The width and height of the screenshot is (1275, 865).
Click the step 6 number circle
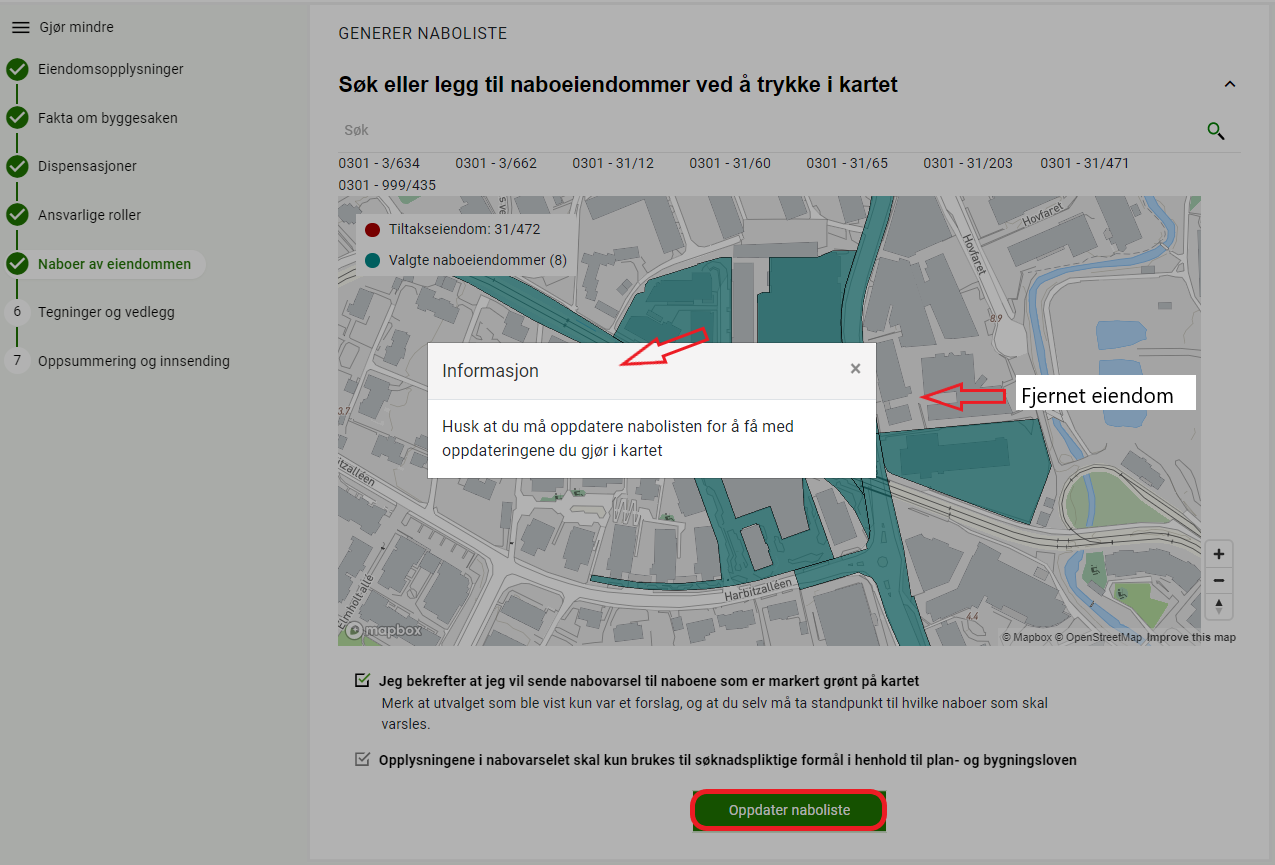click(17, 312)
